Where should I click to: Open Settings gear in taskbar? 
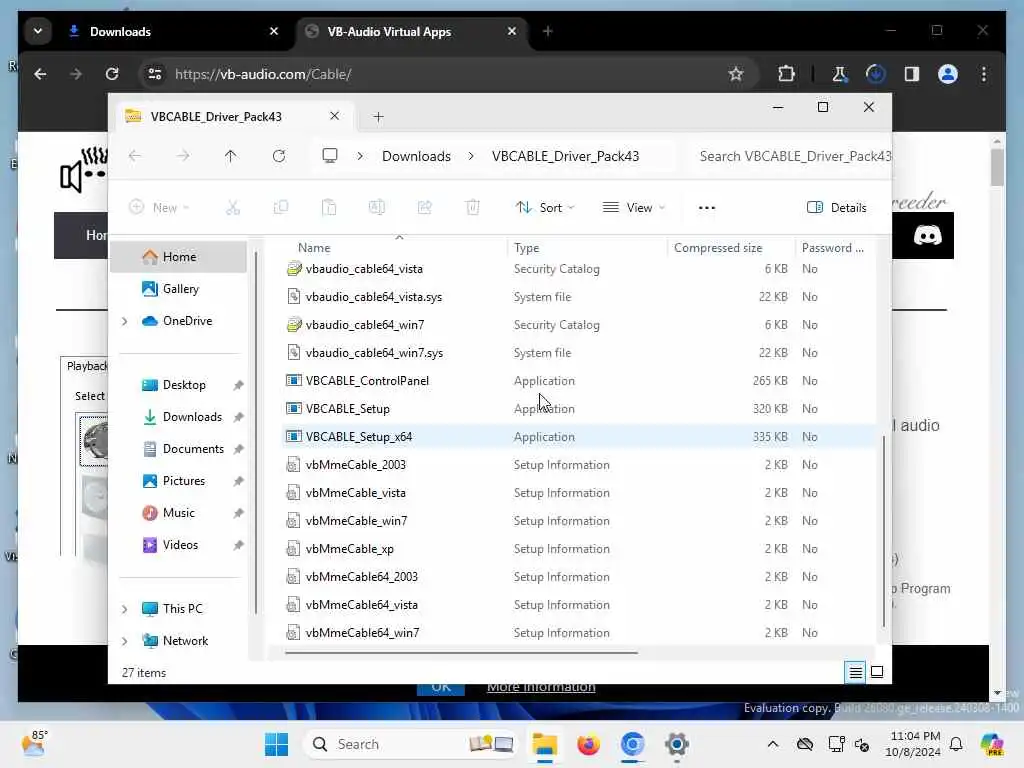click(677, 744)
